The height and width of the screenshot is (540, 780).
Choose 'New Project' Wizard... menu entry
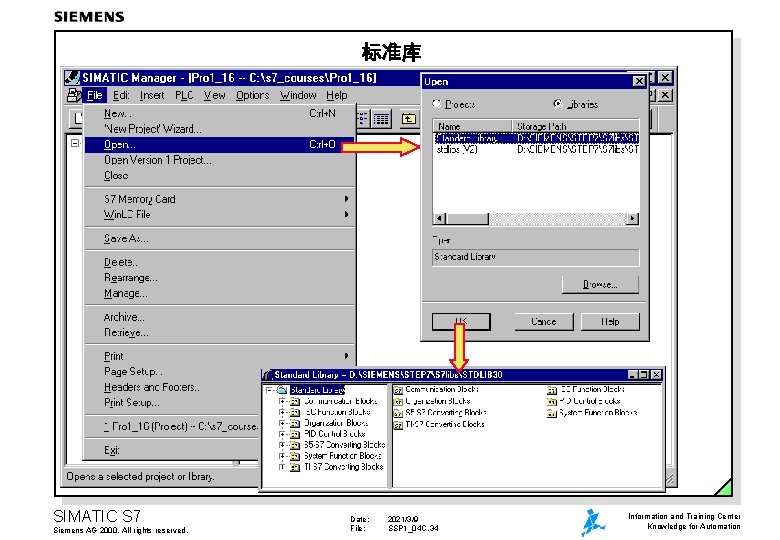[x=219, y=129]
